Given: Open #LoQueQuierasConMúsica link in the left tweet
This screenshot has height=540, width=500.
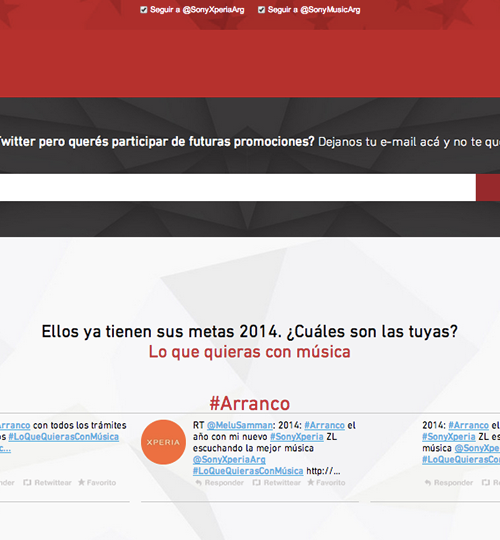Looking at the screenshot, I should coord(64,437).
